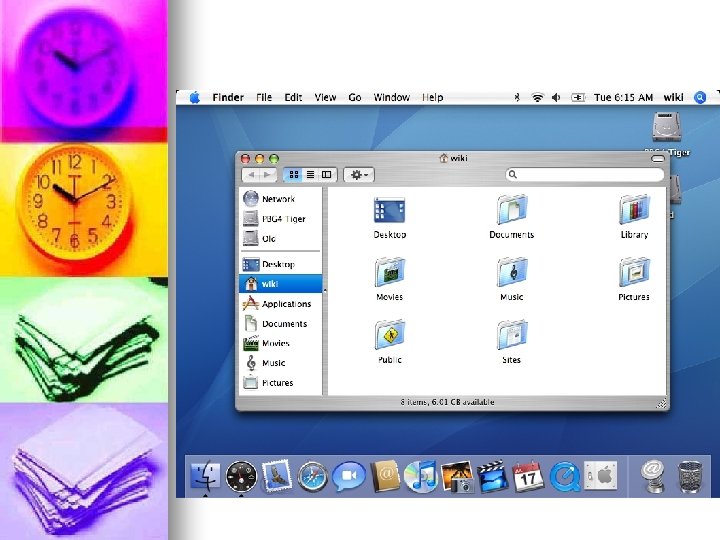
Task: Open Address Book from the Dock
Action: [x=385, y=476]
